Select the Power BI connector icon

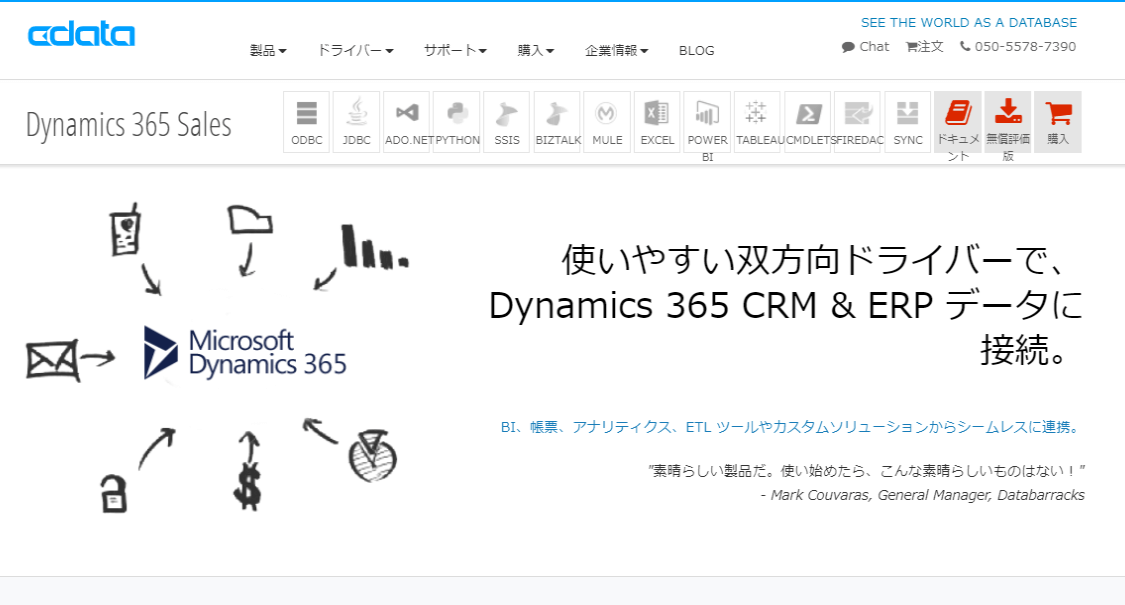[x=707, y=121]
